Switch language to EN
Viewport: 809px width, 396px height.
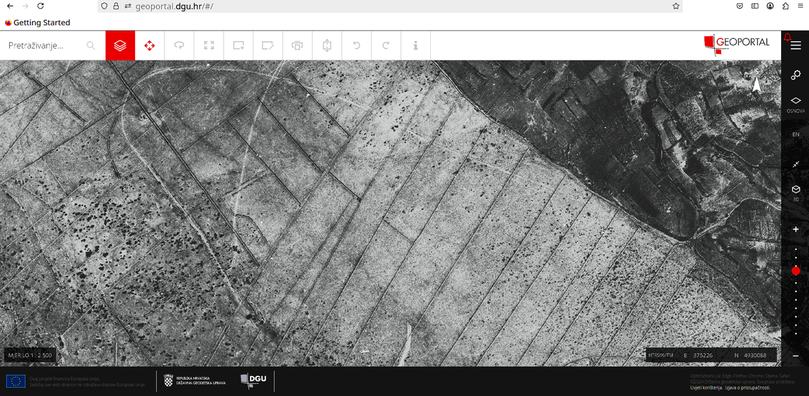click(796, 135)
